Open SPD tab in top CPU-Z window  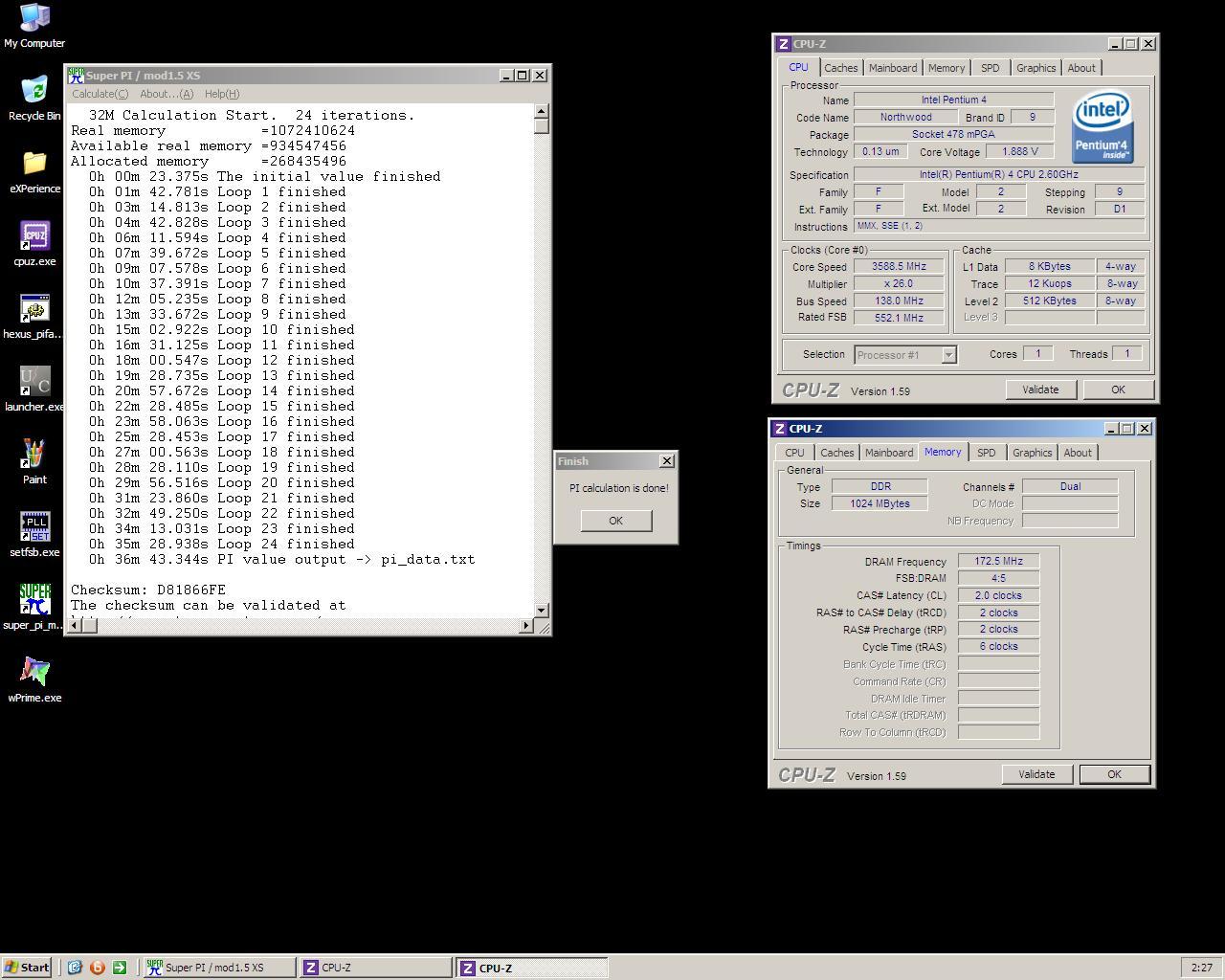(990, 68)
